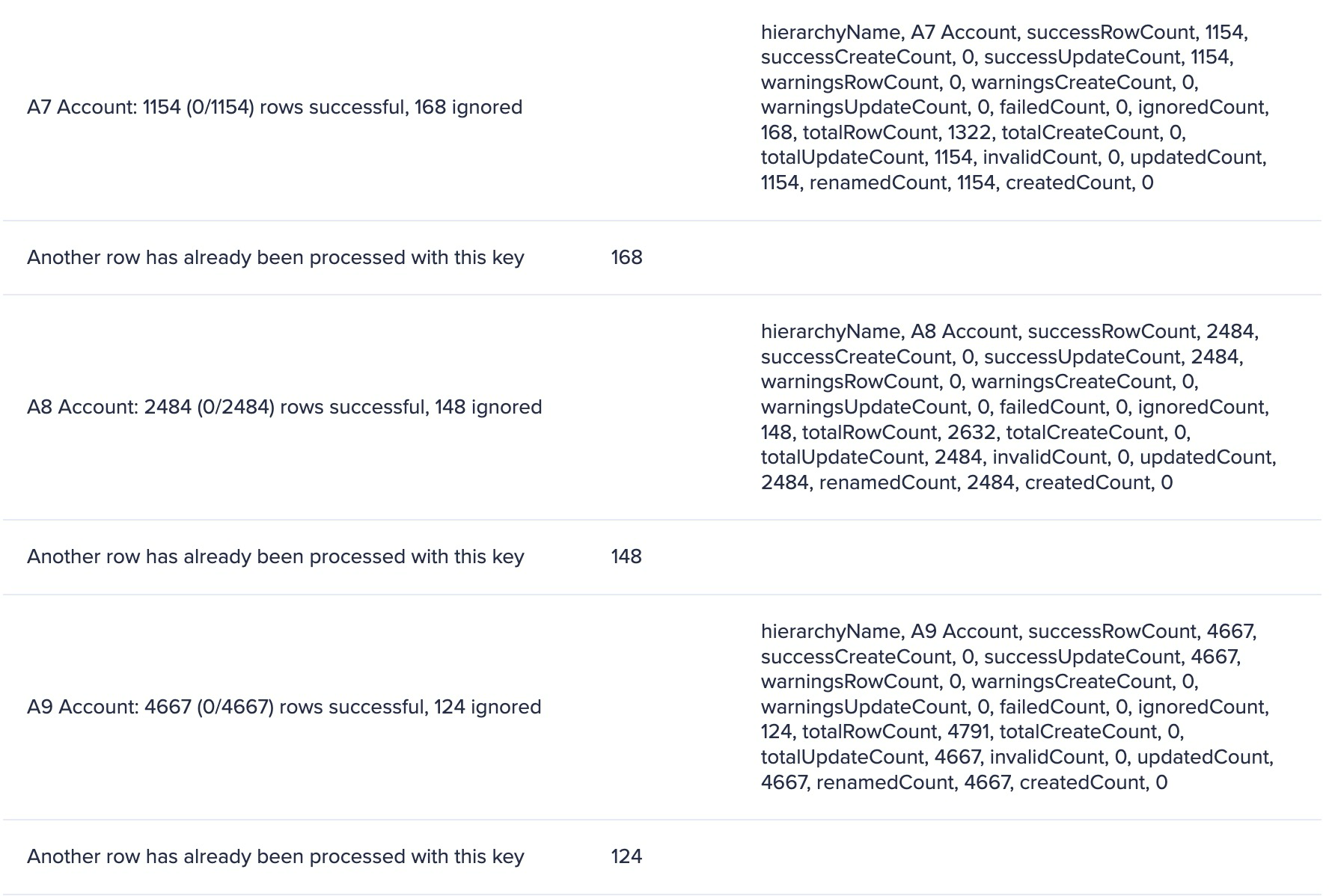1332x896 pixels.
Task: Click the A9 Account hierarchyName details text
Action: [x=1017, y=708]
